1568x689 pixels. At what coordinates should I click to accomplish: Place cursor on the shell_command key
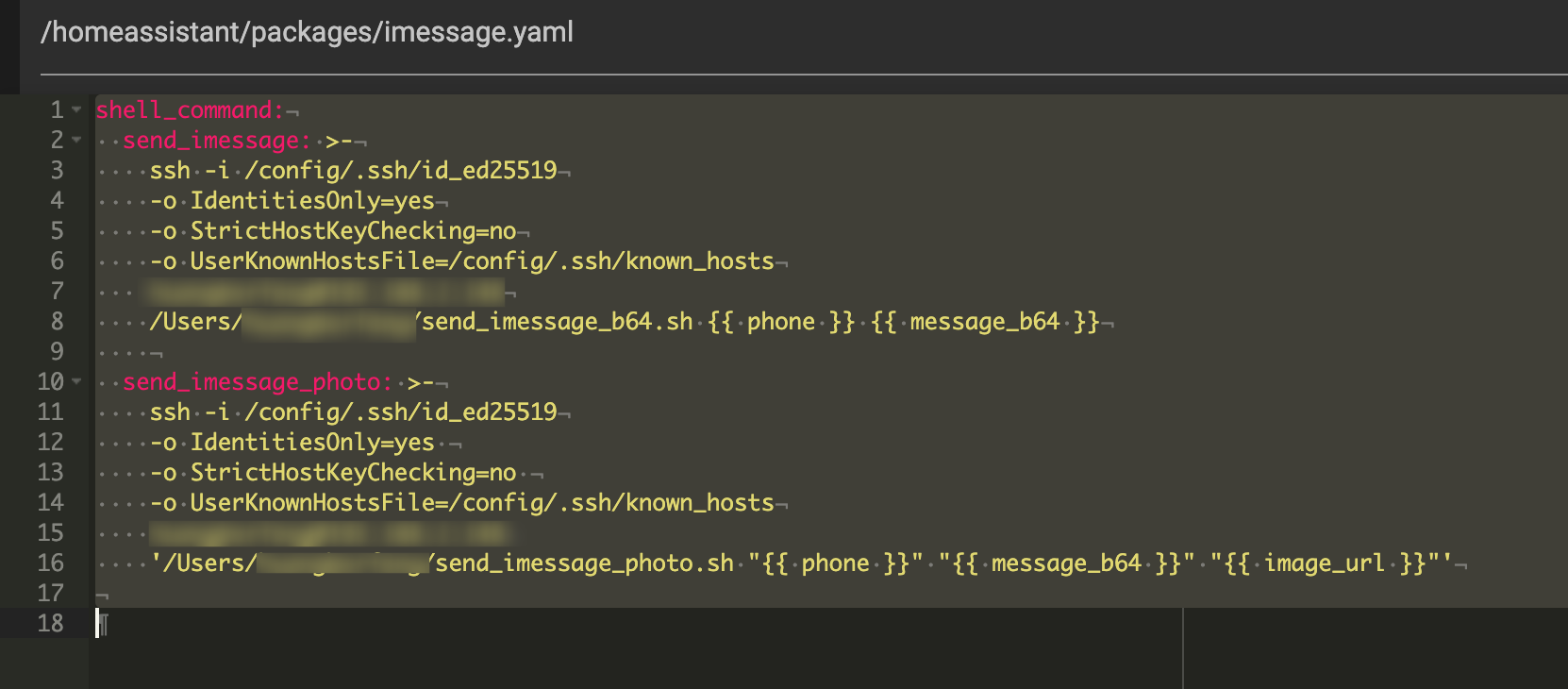click(x=189, y=110)
